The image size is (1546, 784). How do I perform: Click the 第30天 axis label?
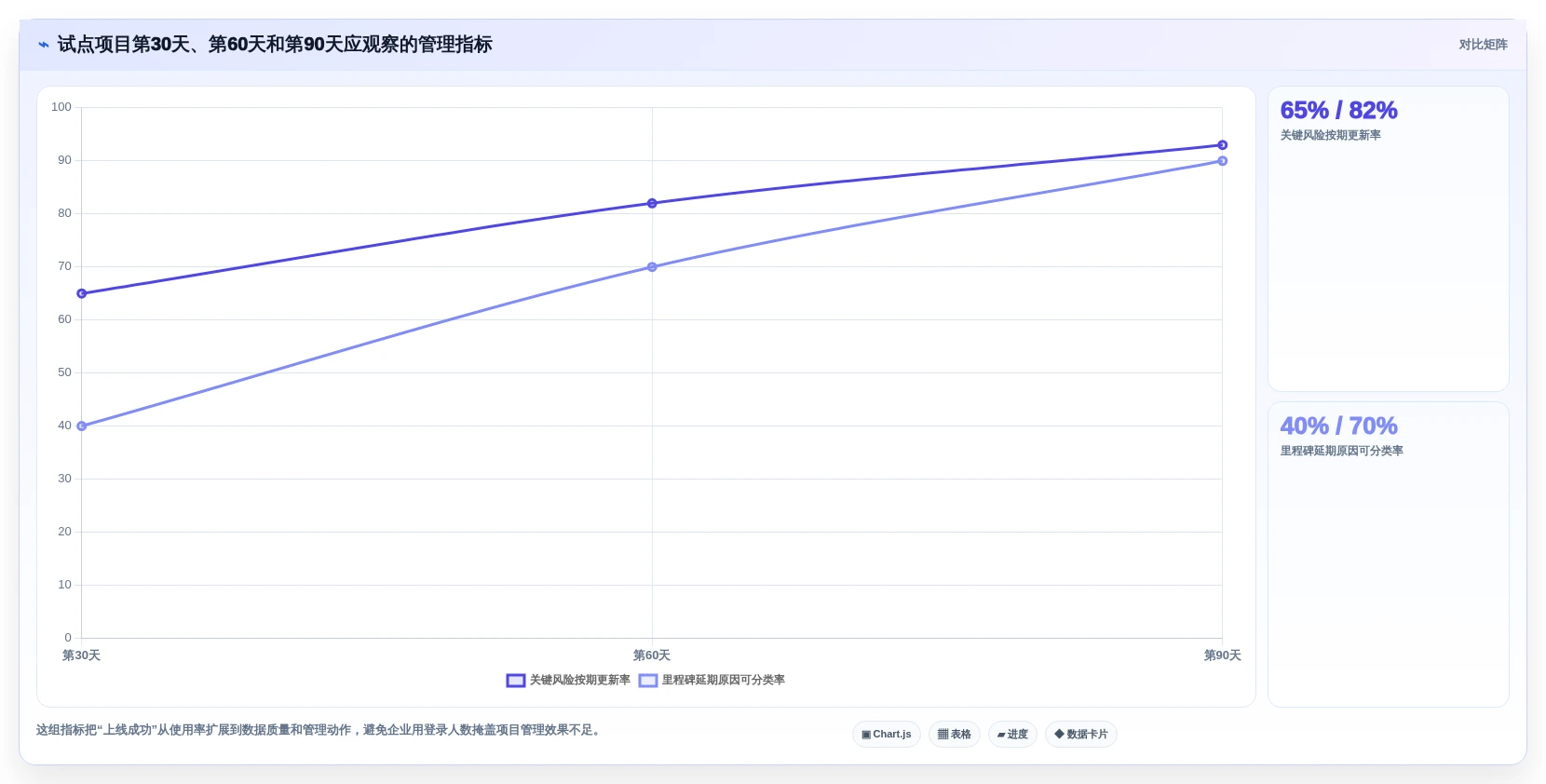[x=81, y=656]
